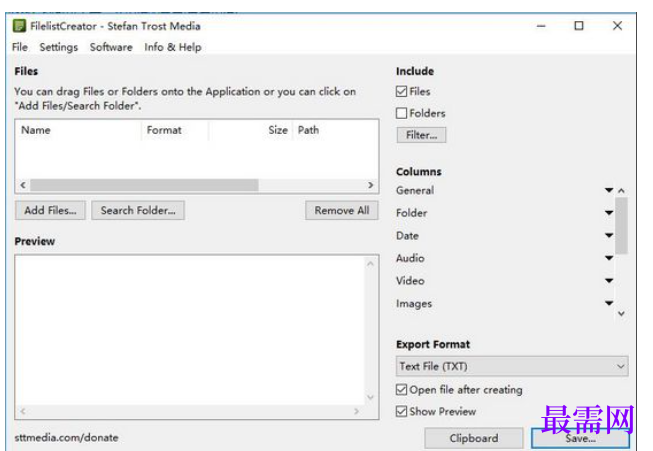Minimize the FilelistCreator window
Viewport: 653px width, 451px height.
point(541,26)
